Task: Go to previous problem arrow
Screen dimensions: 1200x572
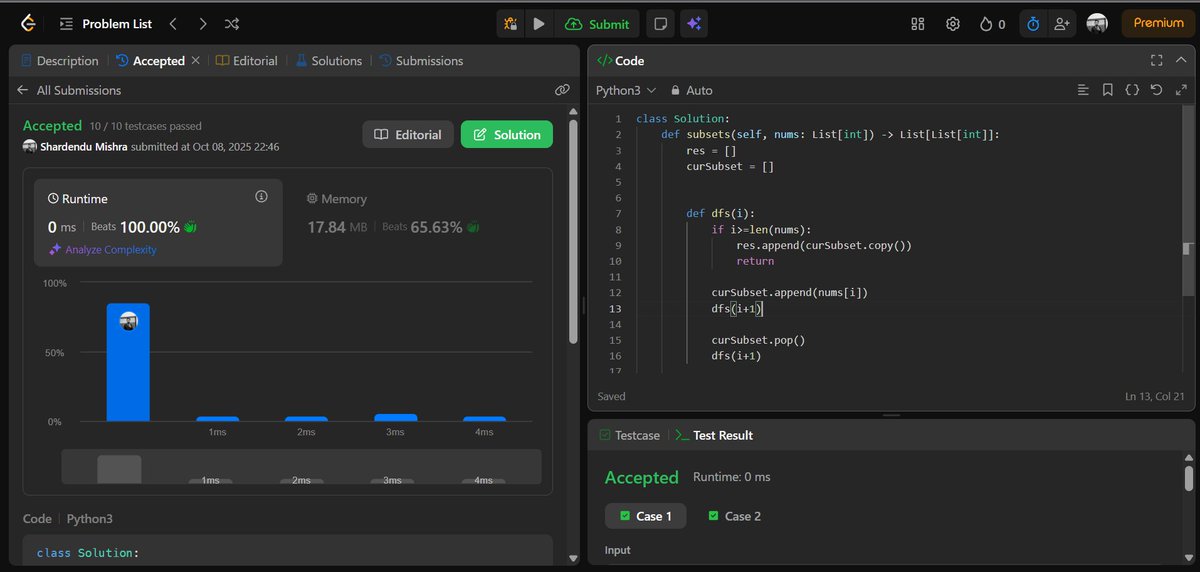Action: click(173, 24)
